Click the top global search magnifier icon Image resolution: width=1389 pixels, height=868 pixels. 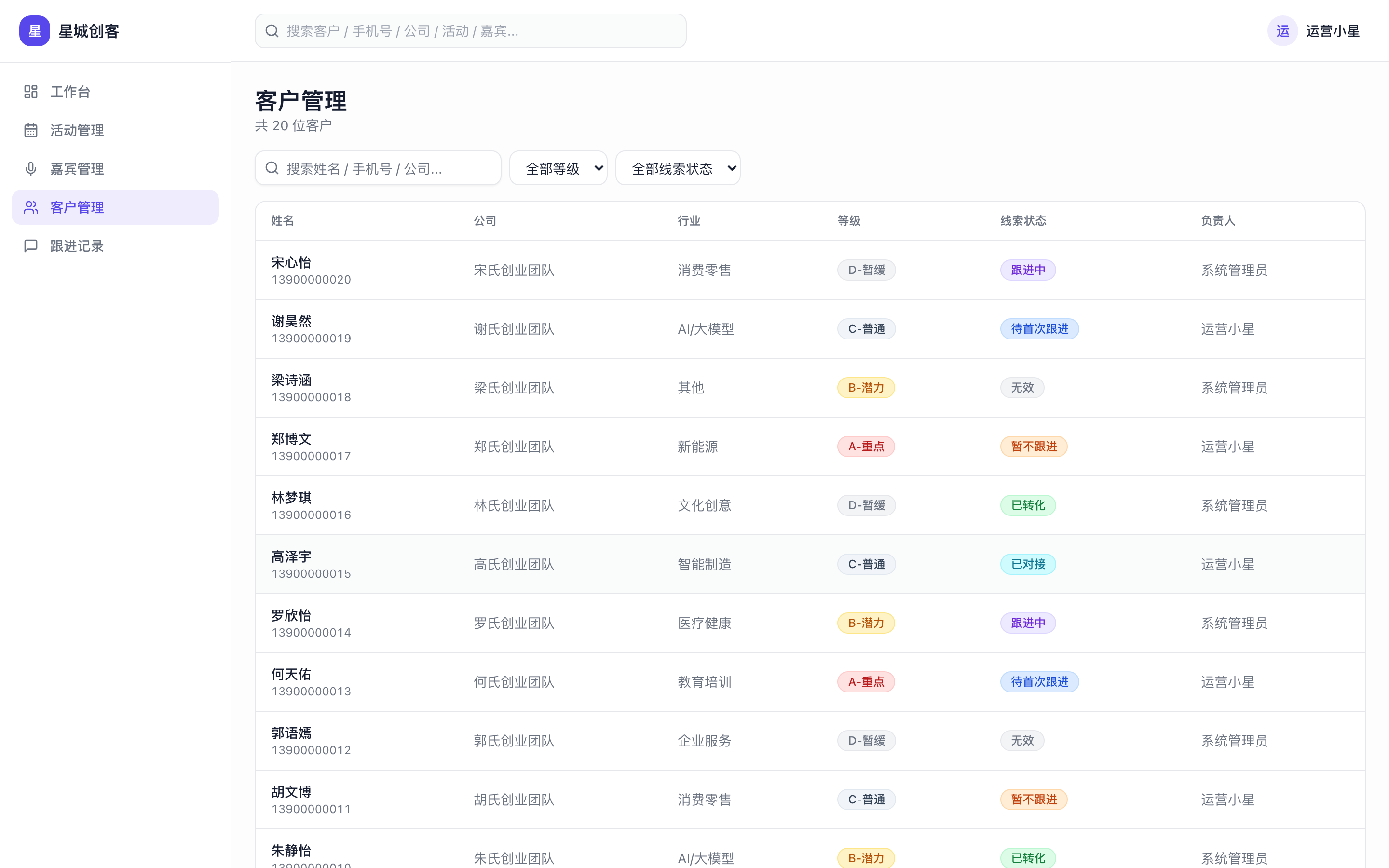[272, 31]
